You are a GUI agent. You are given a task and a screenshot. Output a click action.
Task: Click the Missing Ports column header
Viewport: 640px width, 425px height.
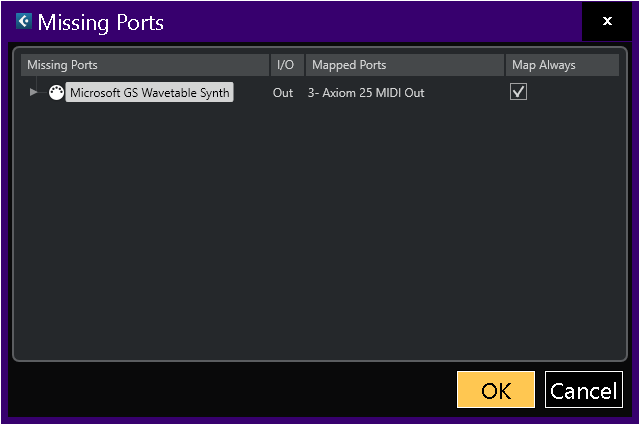[145, 65]
